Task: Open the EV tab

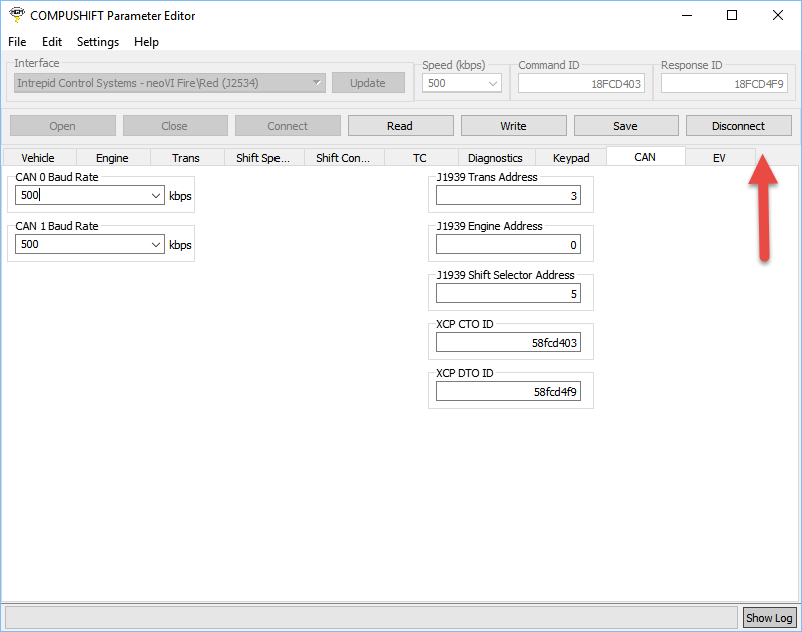Action: tap(719, 158)
